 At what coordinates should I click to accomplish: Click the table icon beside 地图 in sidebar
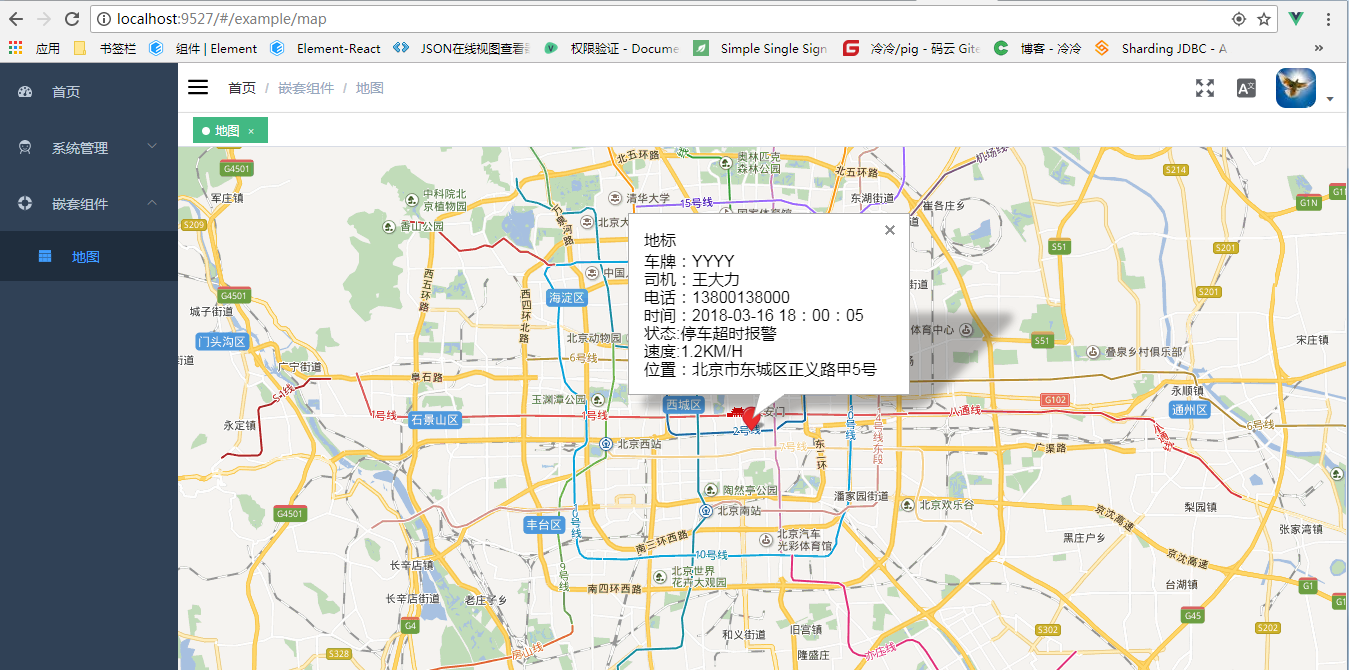(45, 257)
